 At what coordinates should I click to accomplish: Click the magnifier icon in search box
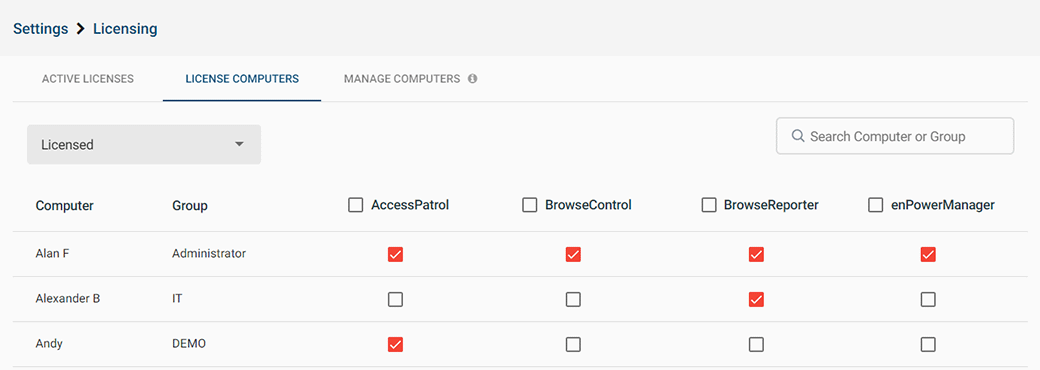[x=798, y=136]
